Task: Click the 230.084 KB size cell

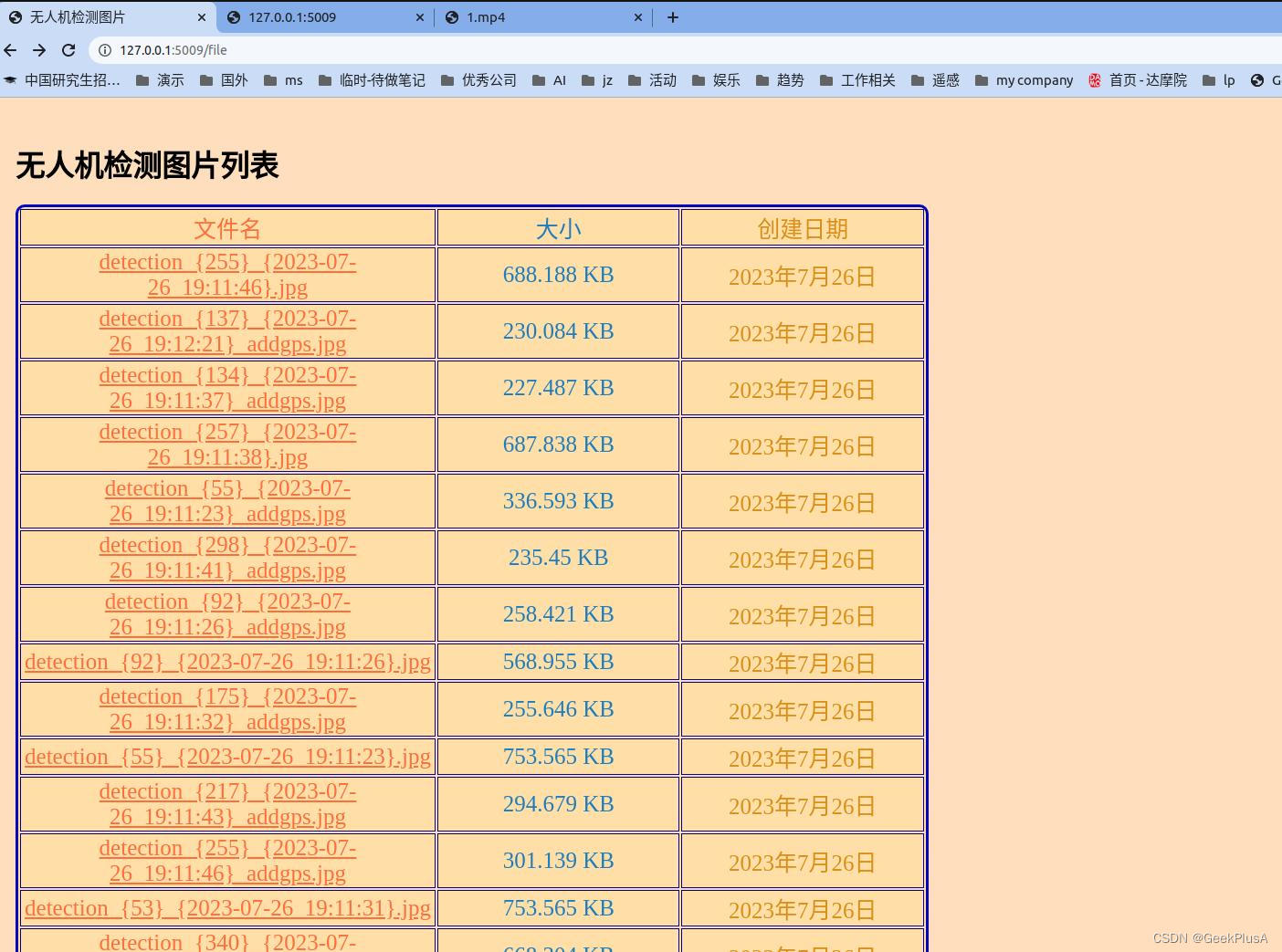Action: [x=558, y=331]
